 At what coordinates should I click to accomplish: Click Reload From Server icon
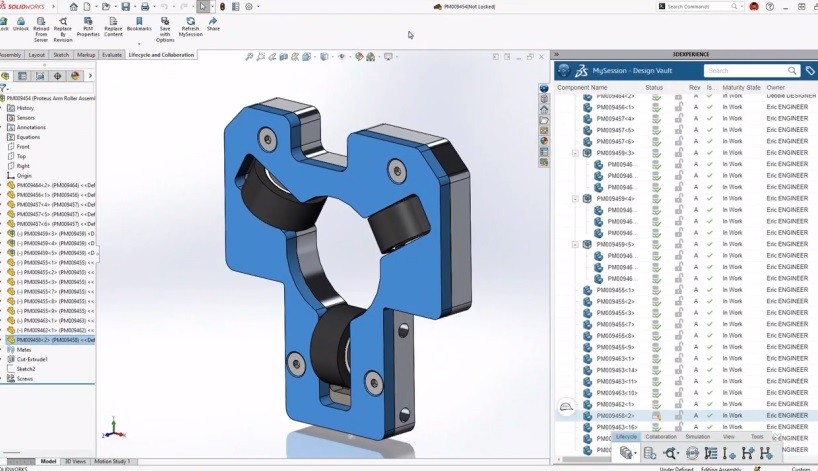(x=41, y=21)
